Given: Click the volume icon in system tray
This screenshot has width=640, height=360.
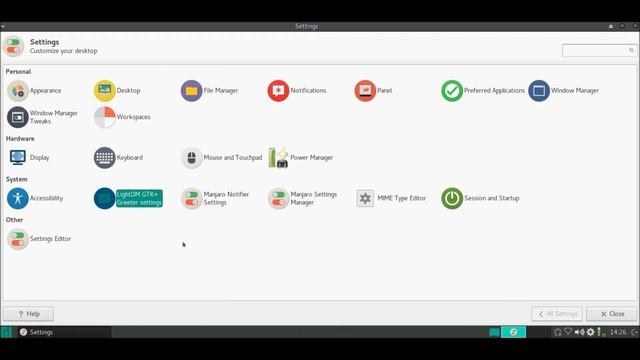Looking at the screenshot, I should (x=579, y=332).
